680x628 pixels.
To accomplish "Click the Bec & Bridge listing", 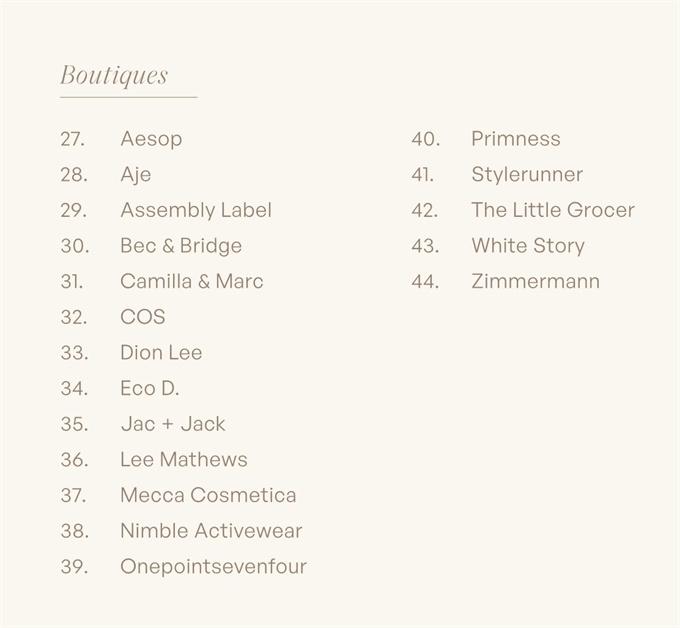I will [181, 246].
